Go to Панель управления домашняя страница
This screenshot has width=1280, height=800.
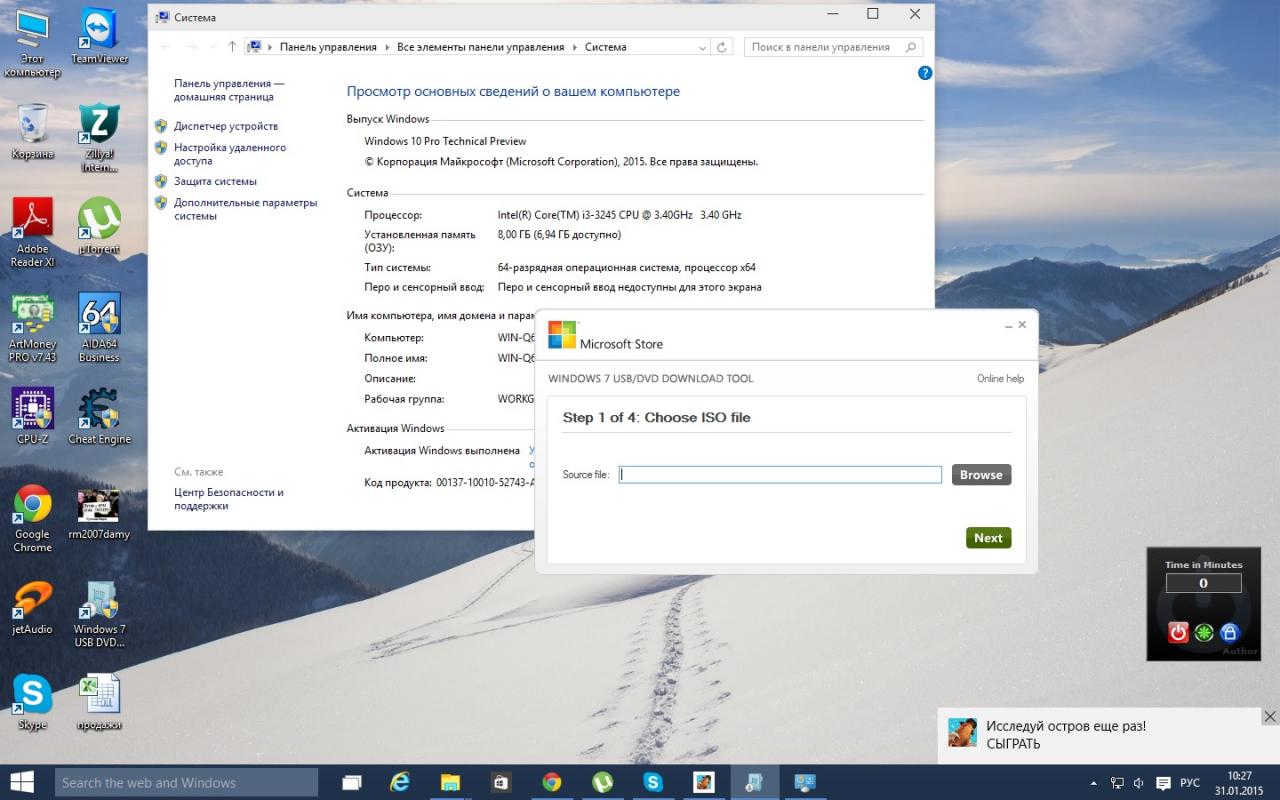pos(229,90)
